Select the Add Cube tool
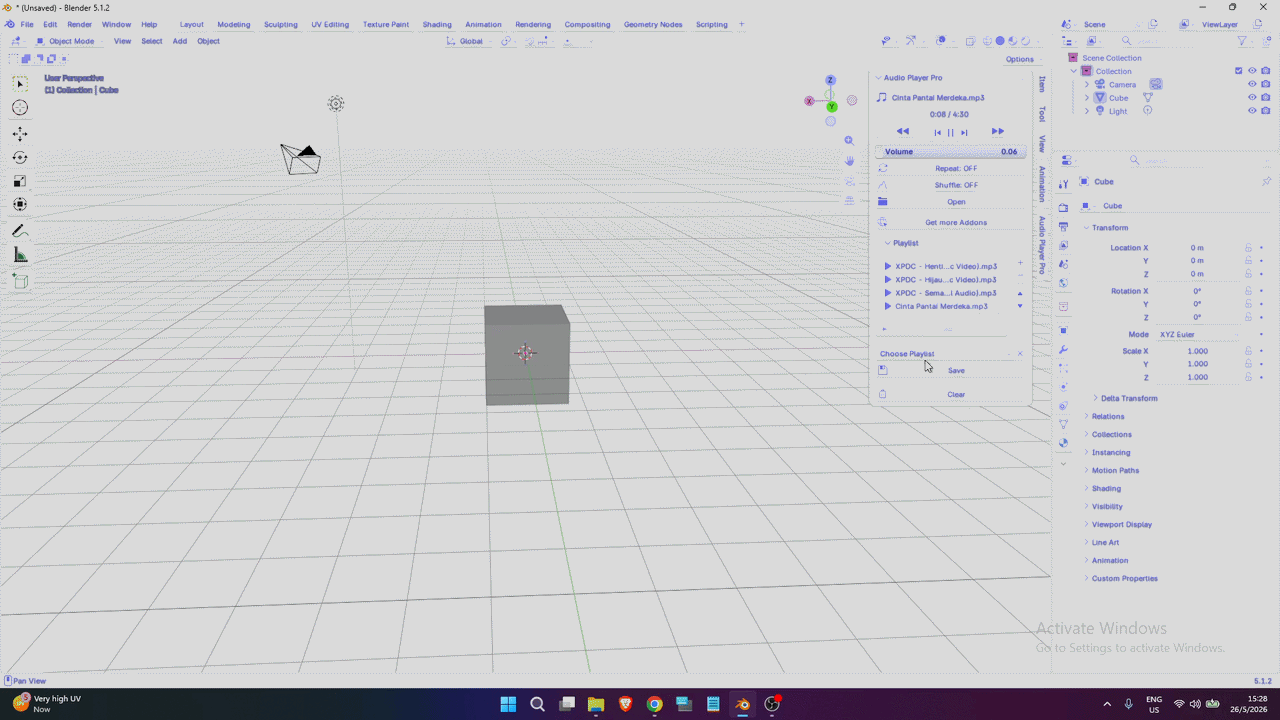This screenshot has height=720, width=1280. tap(20, 282)
